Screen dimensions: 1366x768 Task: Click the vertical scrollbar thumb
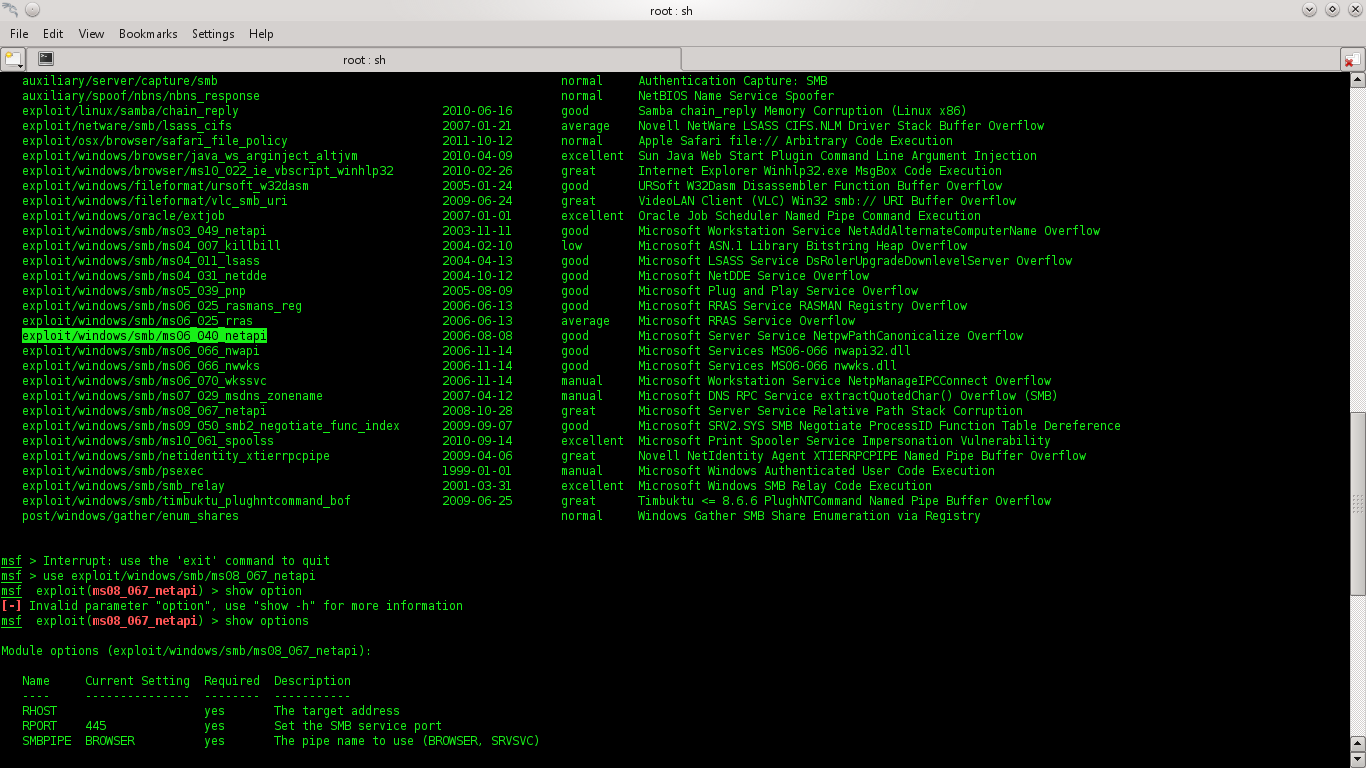(1357, 504)
